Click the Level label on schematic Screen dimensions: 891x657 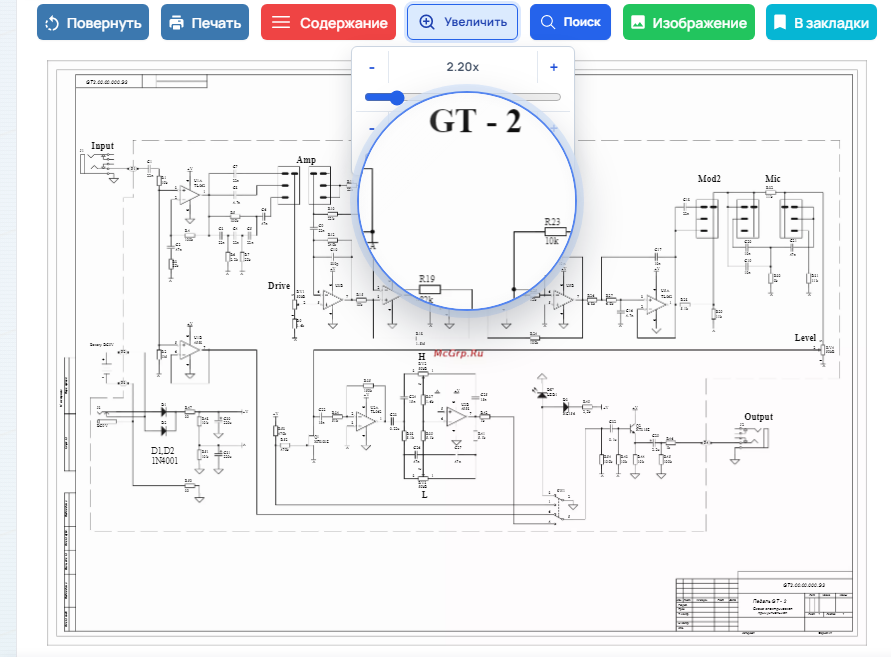pos(805,338)
